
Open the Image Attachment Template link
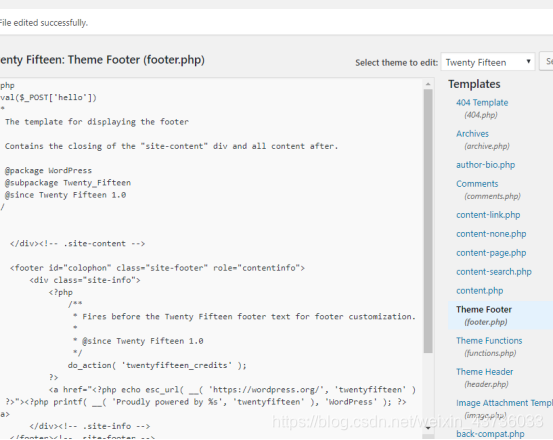(504, 403)
